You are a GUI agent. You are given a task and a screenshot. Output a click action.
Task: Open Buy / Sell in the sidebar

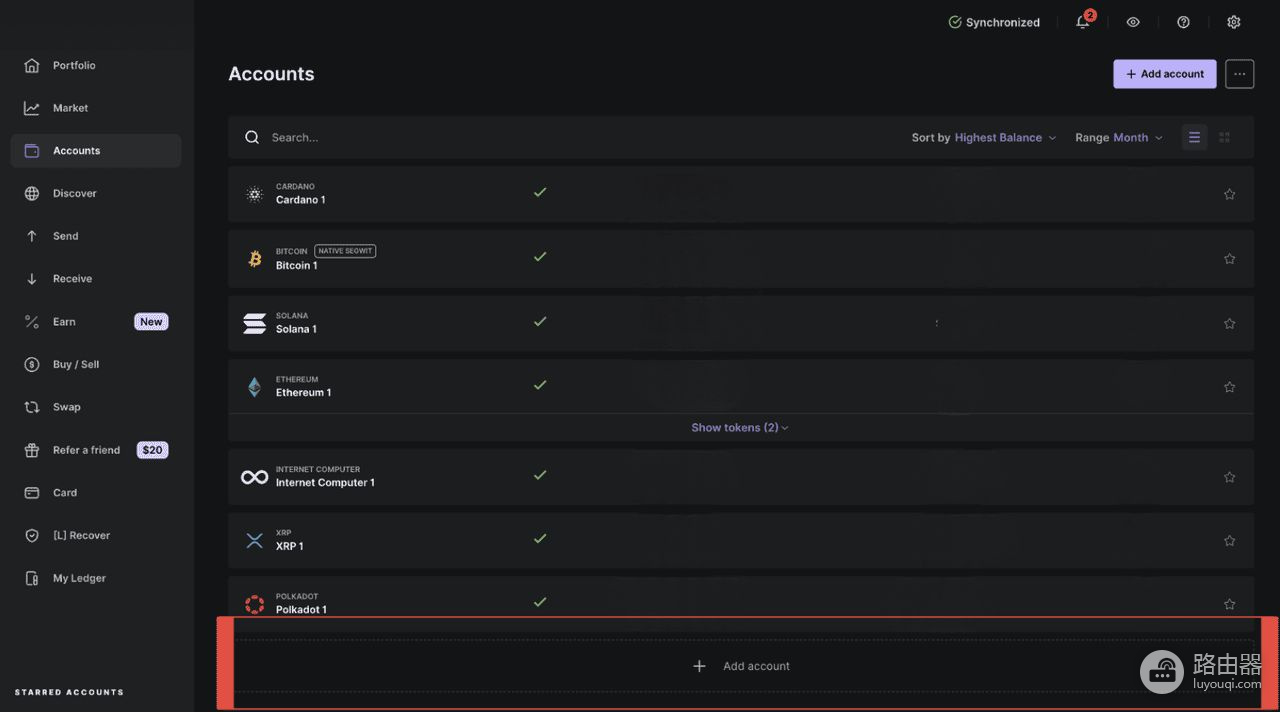[x=96, y=364]
